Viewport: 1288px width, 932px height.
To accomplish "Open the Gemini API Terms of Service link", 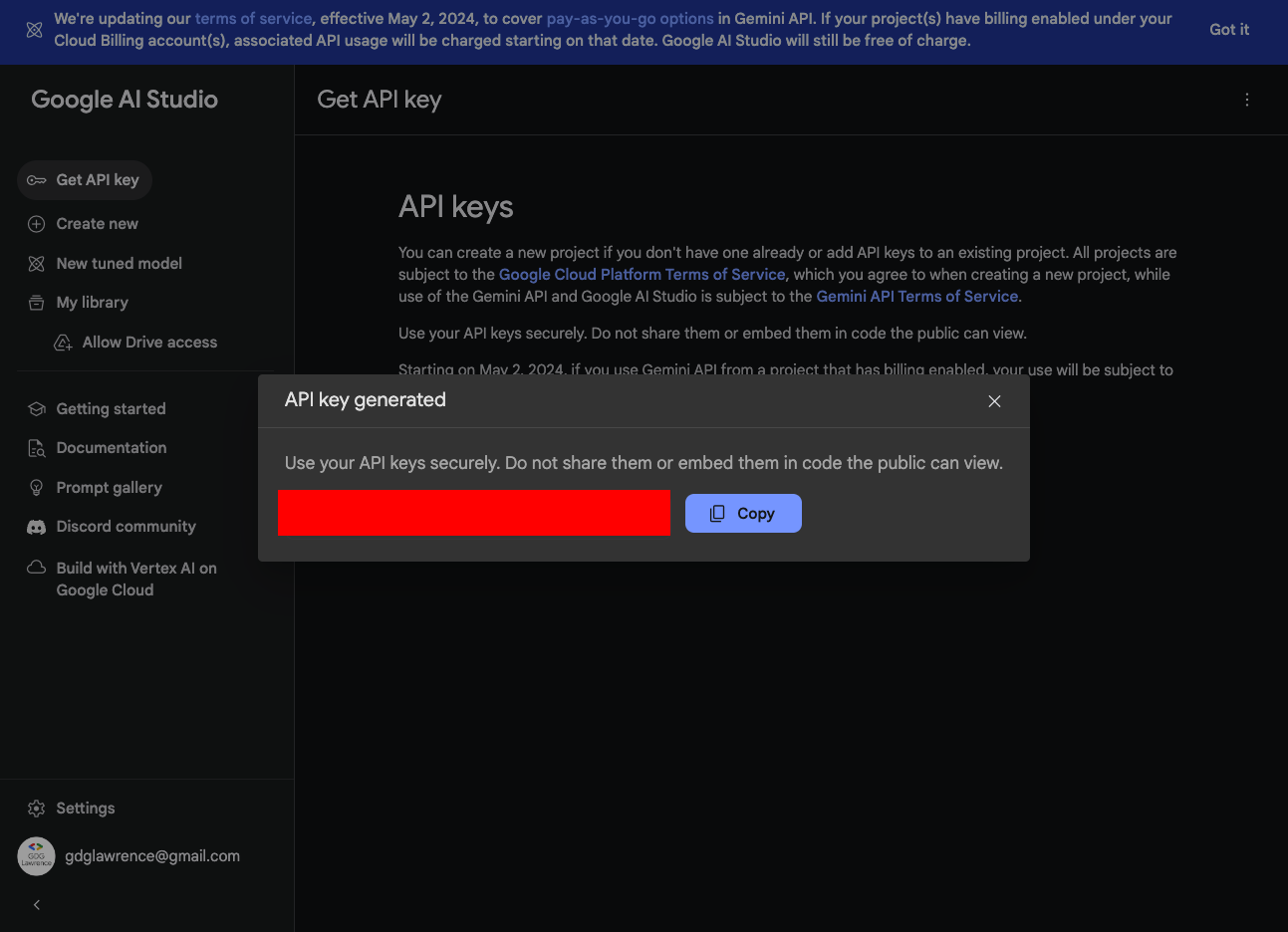I will point(916,297).
